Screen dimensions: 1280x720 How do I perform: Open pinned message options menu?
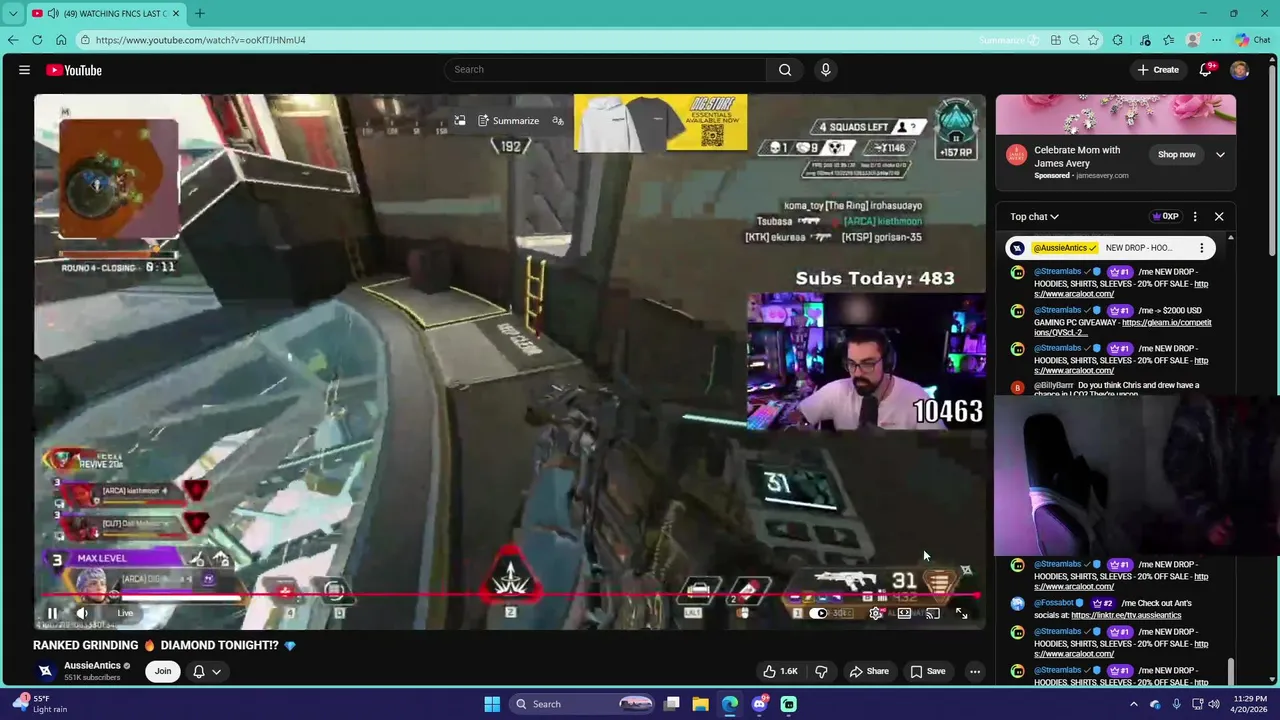click(1201, 248)
